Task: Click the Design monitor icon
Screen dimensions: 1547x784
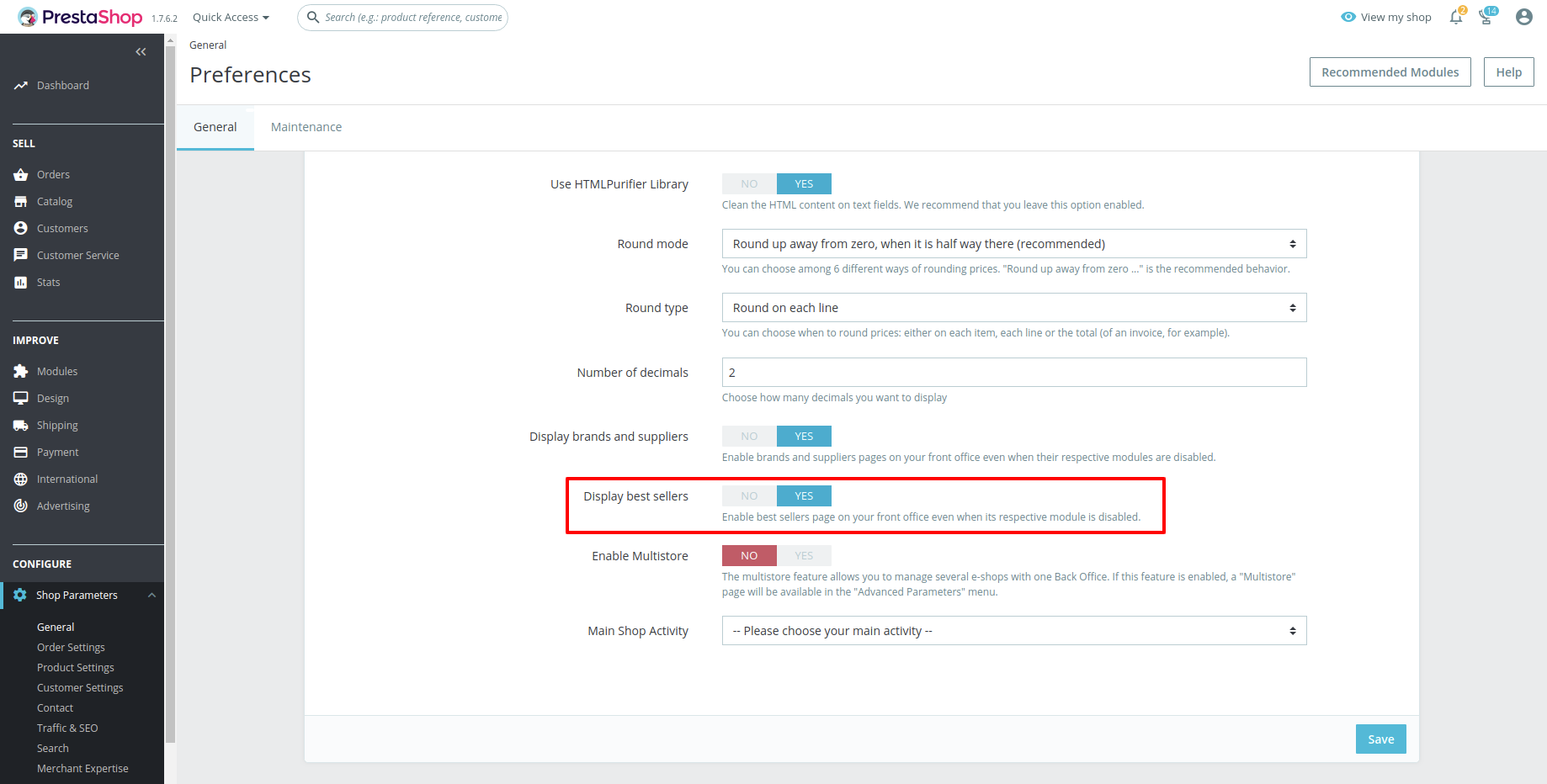Action: pos(21,399)
